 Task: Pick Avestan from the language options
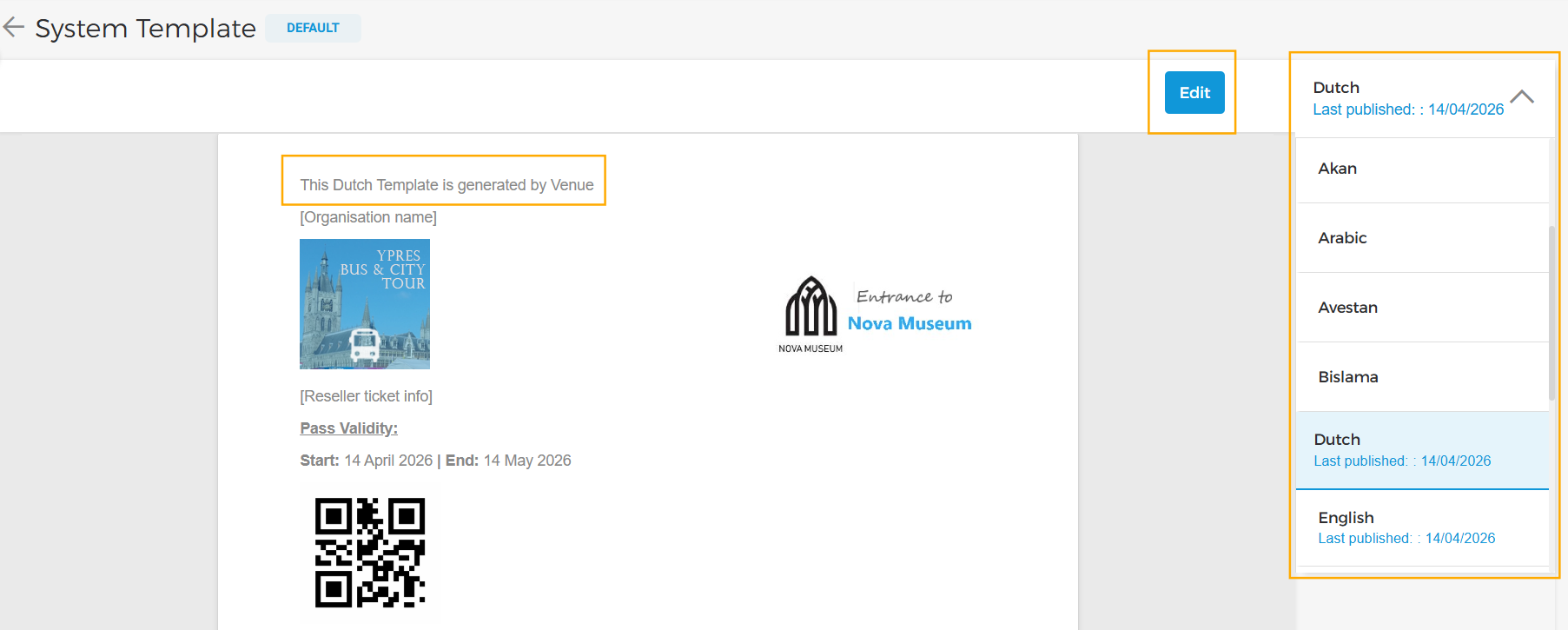pos(1347,308)
